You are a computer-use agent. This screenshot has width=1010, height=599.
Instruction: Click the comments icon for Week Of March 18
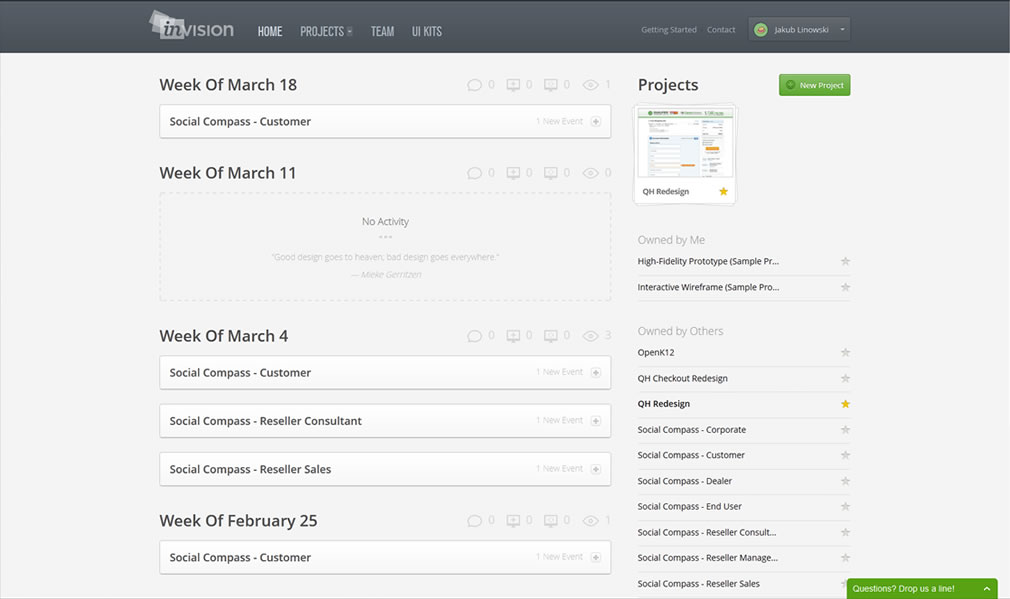click(474, 85)
